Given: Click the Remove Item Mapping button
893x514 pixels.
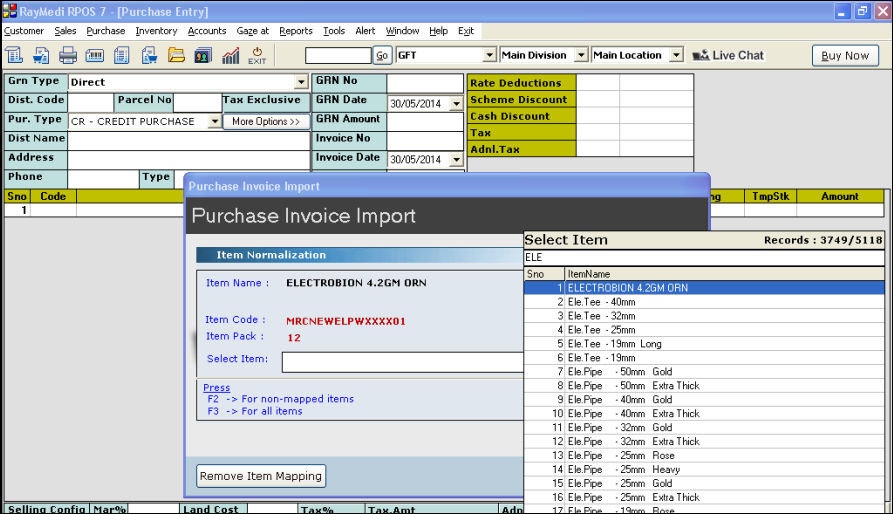Looking at the screenshot, I should pos(261,476).
